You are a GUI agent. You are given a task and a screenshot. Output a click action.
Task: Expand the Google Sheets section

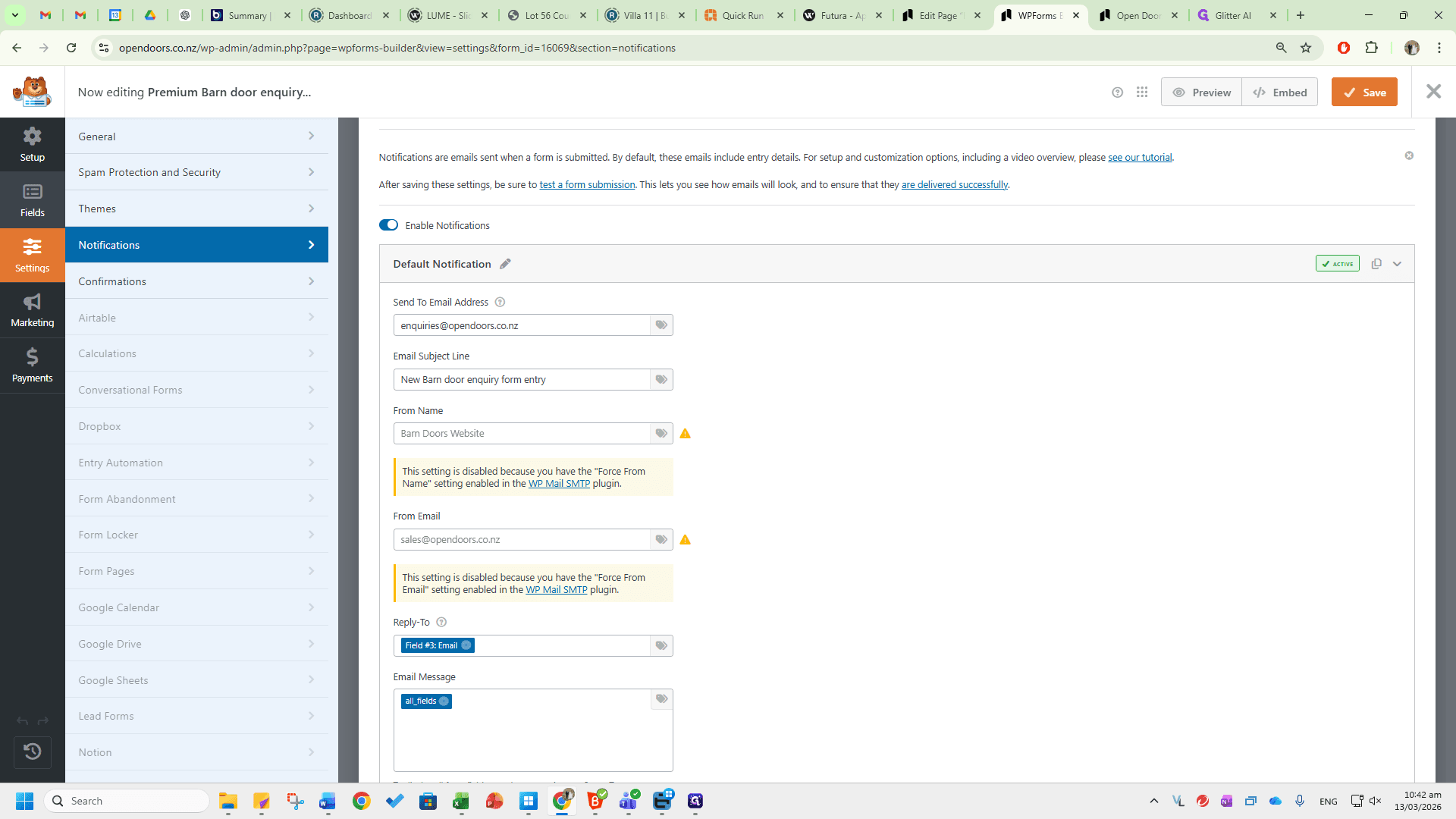click(x=196, y=680)
